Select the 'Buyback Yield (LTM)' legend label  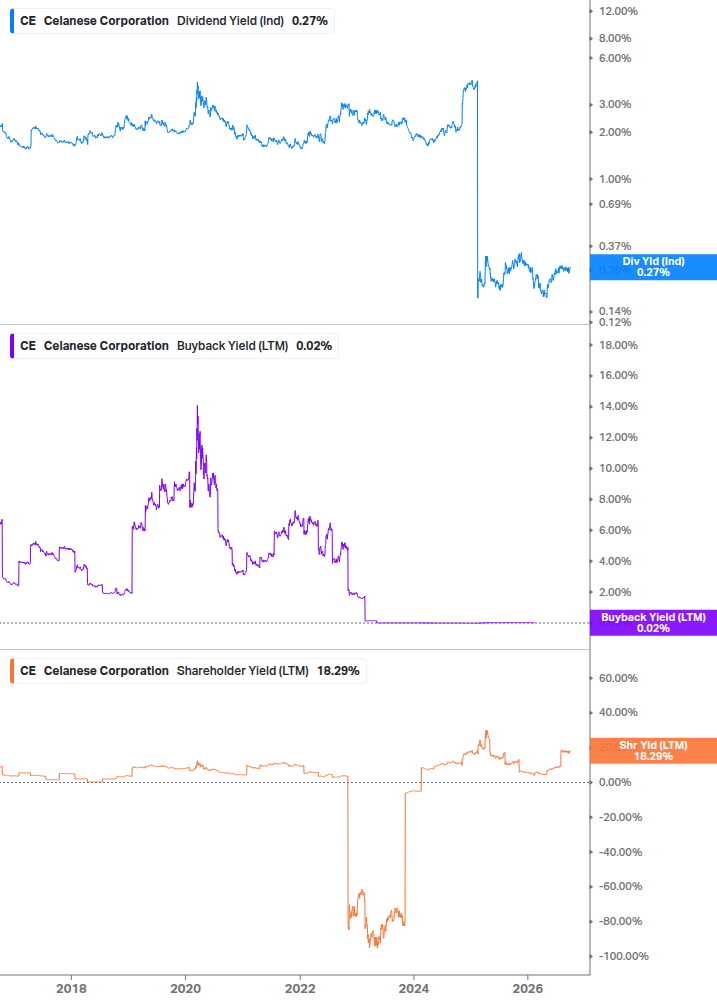(x=232, y=346)
